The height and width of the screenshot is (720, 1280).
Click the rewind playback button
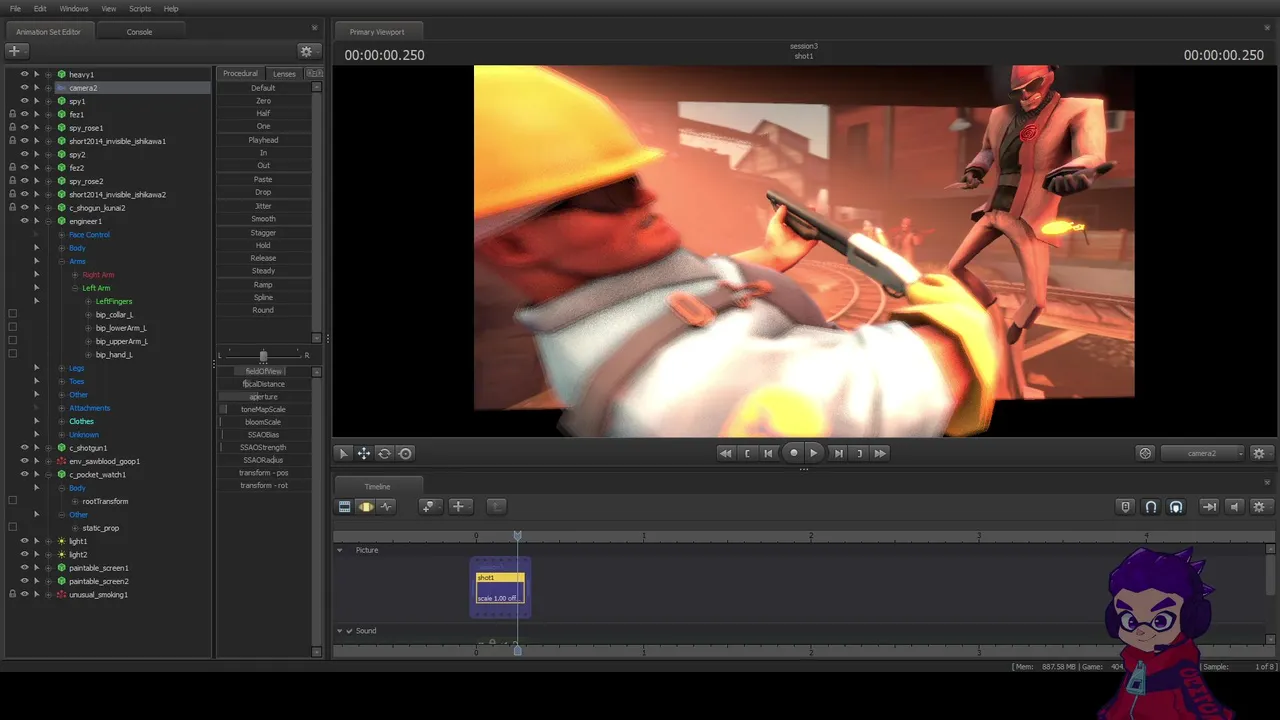click(x=725, y=453)
